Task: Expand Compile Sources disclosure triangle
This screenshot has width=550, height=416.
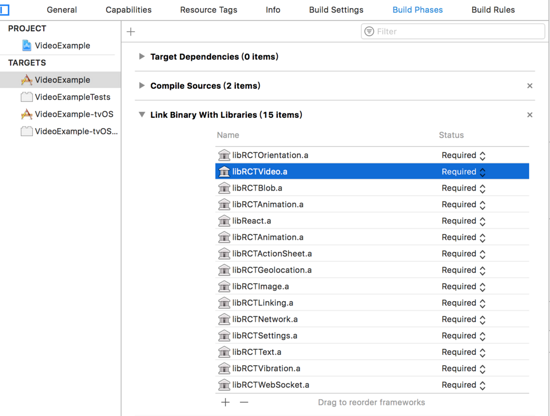Action: 141,86
